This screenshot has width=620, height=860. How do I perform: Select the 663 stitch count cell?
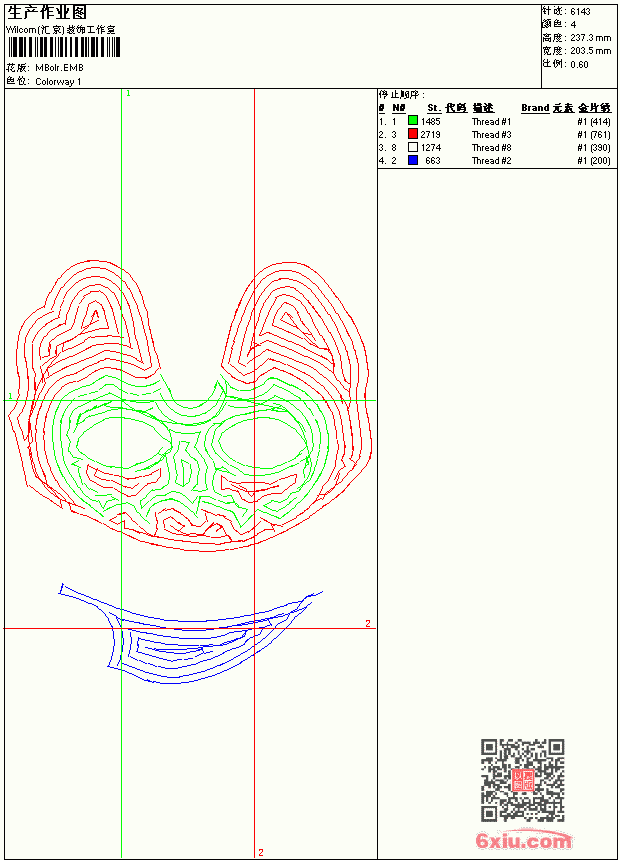click(x=433, y=161)
